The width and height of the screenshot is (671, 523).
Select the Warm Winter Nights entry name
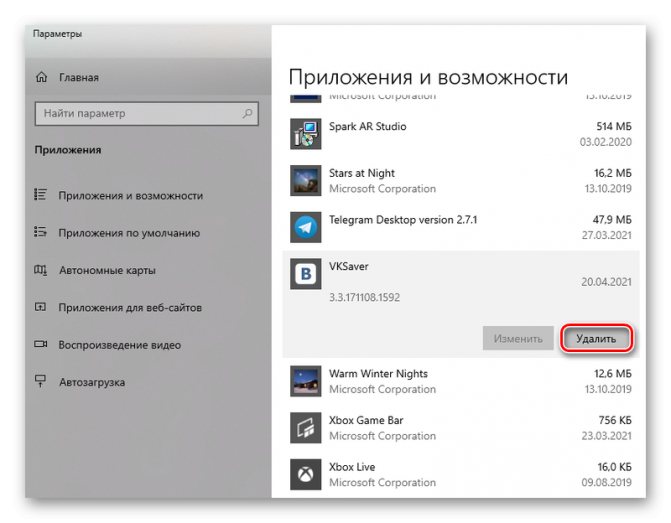[x=378, y=374]
